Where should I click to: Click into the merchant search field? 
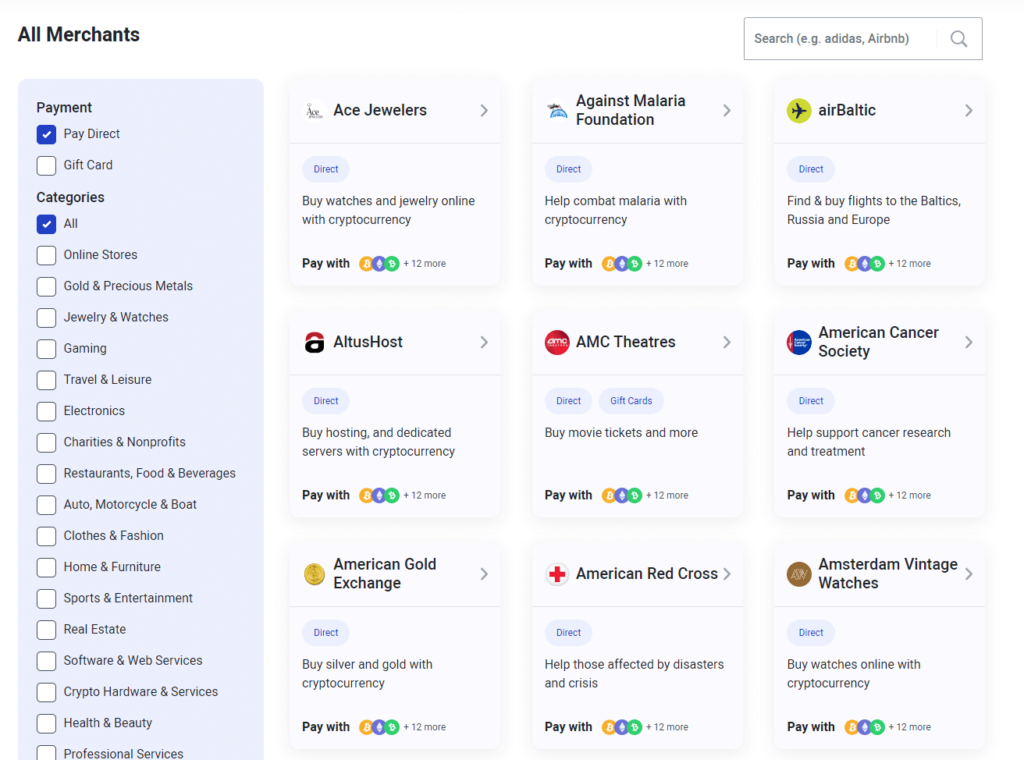(x=840, y=39)
